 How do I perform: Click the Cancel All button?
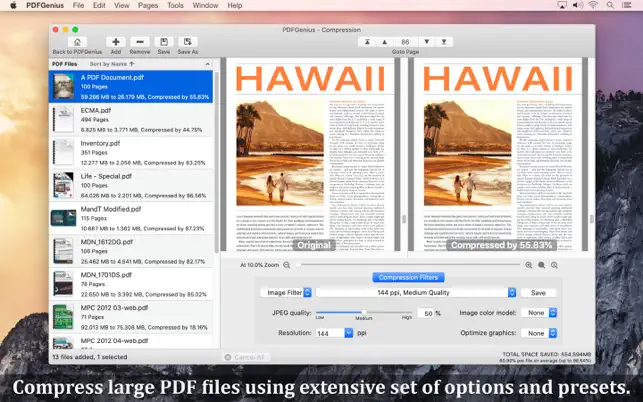tap(244, 357)
